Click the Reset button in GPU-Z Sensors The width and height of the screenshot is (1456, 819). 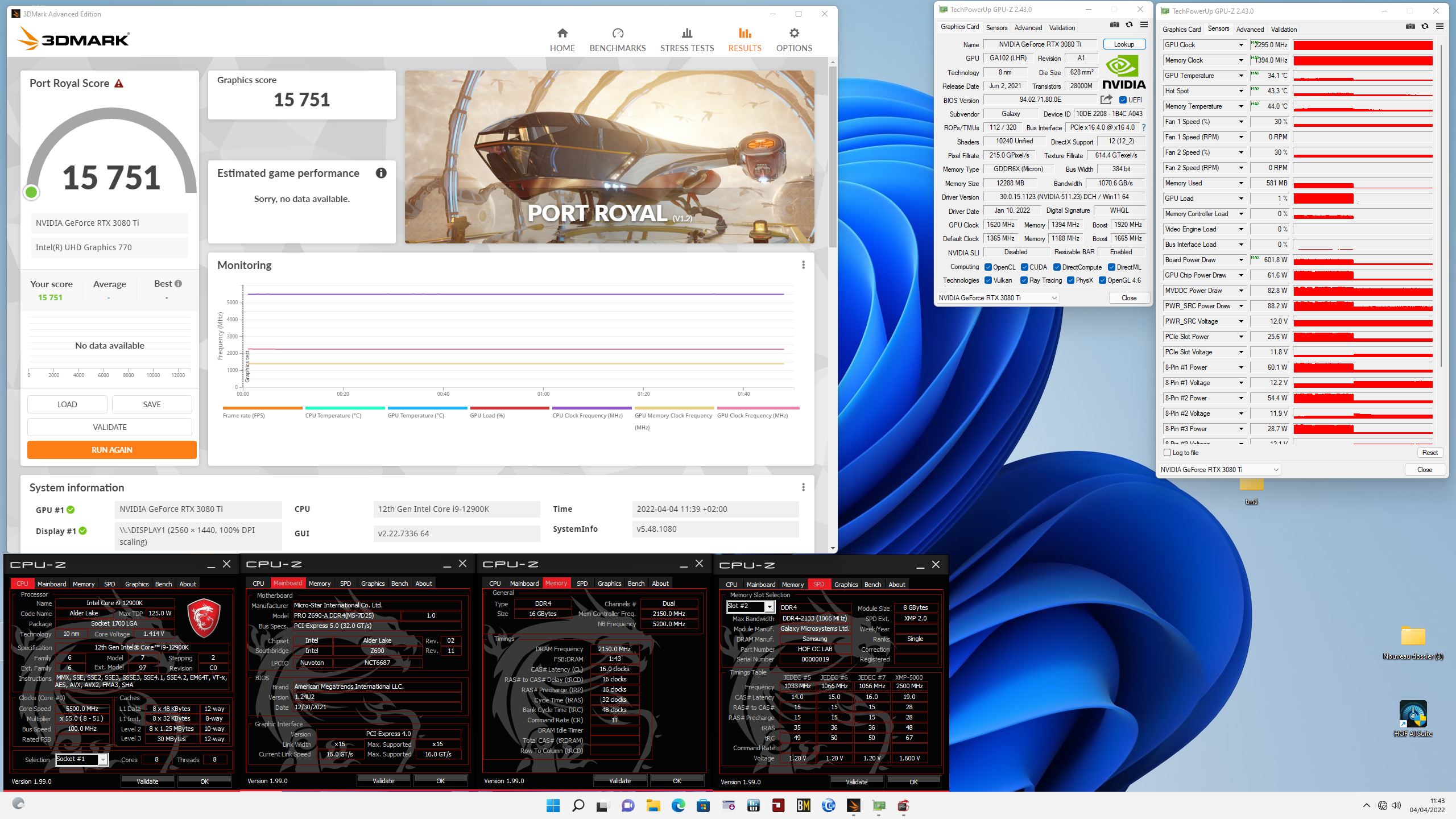(1430, 453)
